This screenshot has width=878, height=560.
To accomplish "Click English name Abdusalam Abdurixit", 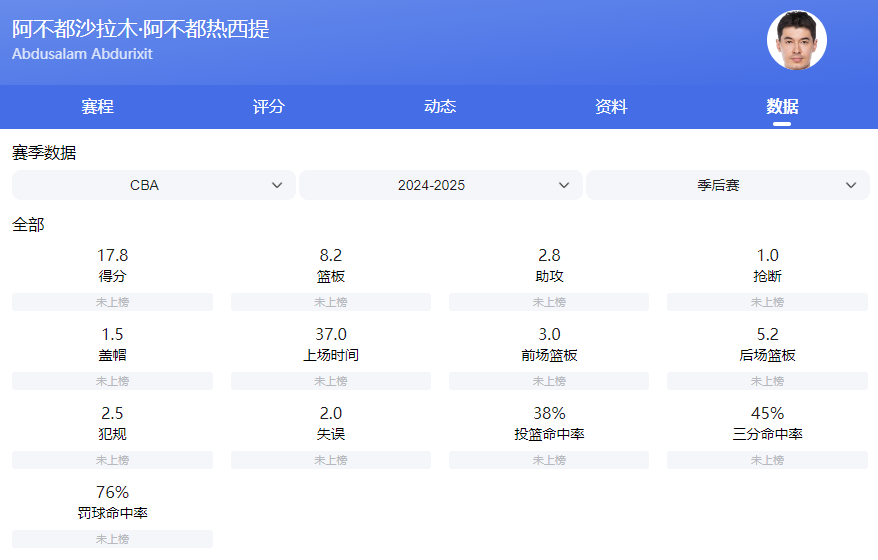I will [x=82, y=54].
